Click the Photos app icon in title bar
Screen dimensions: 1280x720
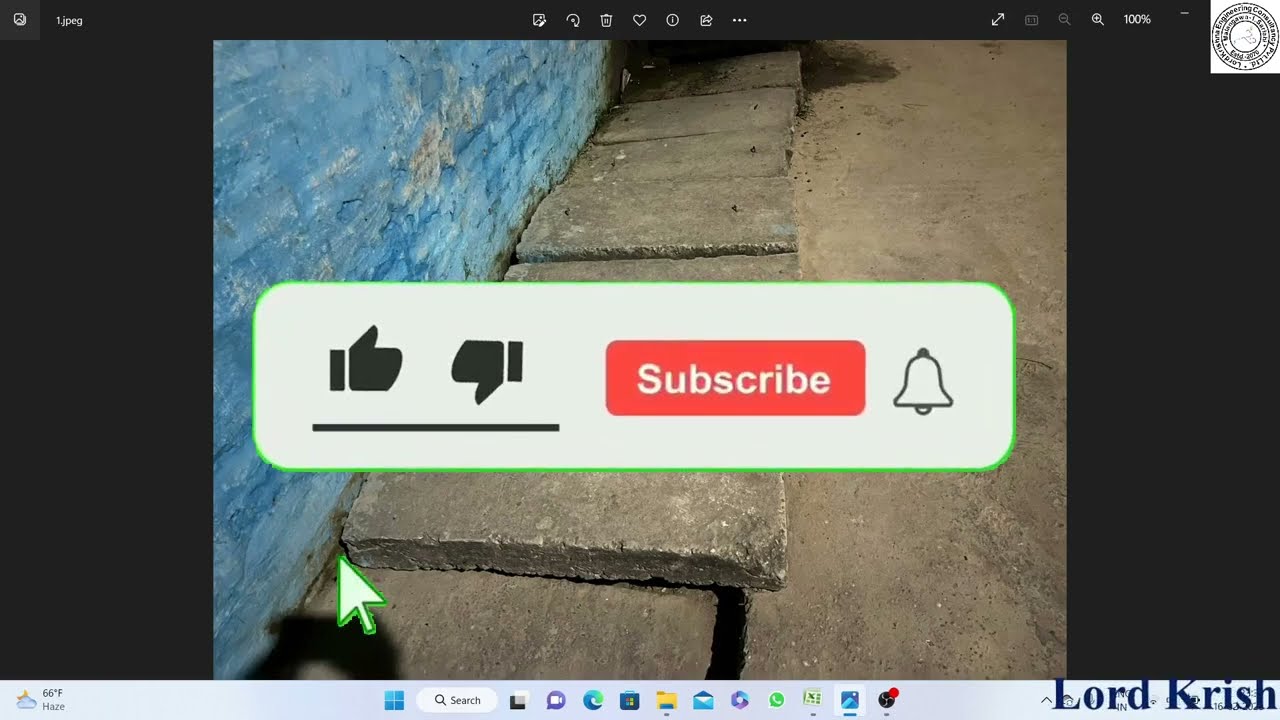tap(20, 20)
